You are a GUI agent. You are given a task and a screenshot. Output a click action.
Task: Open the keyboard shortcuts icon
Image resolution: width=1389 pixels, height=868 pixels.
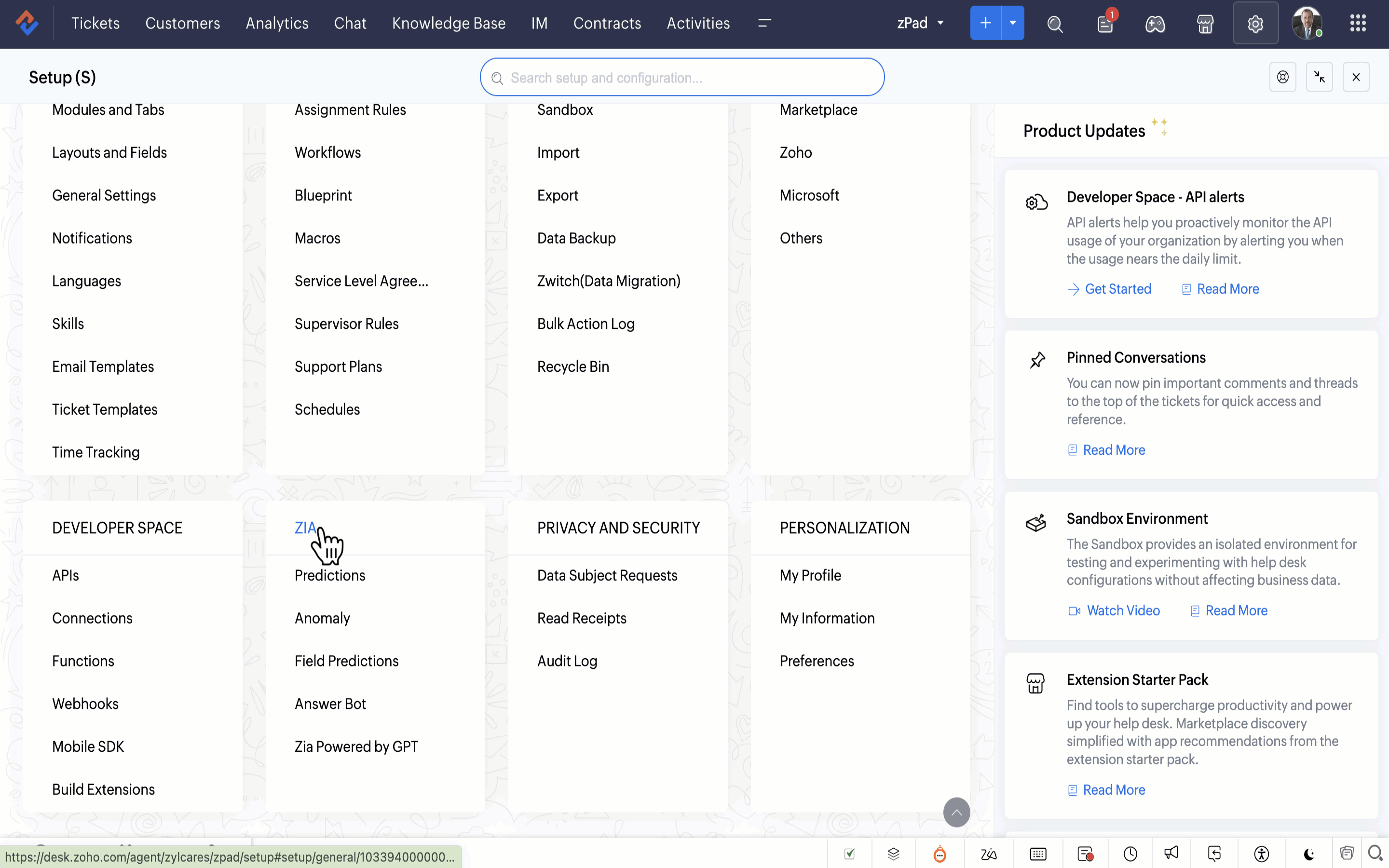point(1038,854)
